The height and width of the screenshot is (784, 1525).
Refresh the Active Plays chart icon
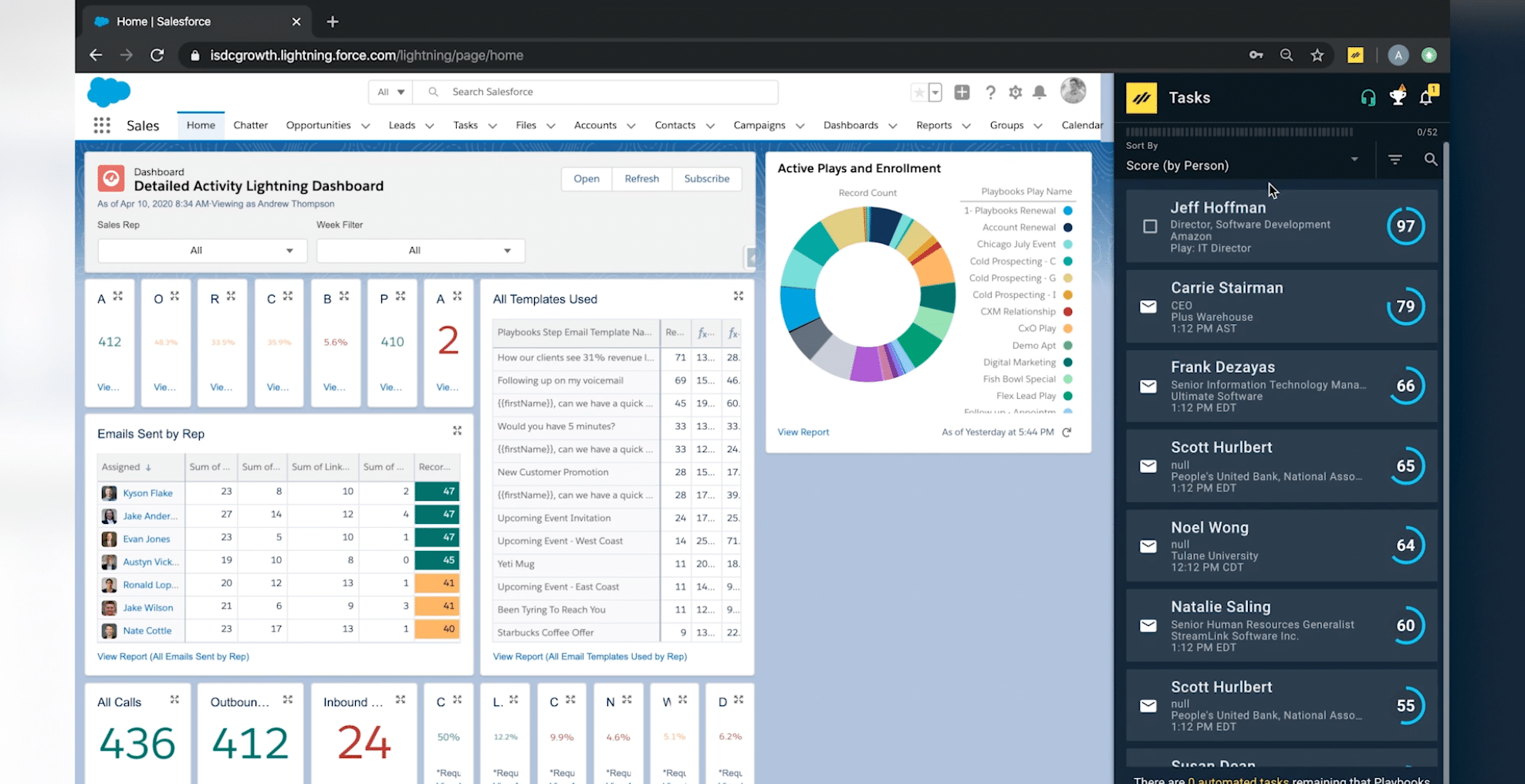[1067, 432]
